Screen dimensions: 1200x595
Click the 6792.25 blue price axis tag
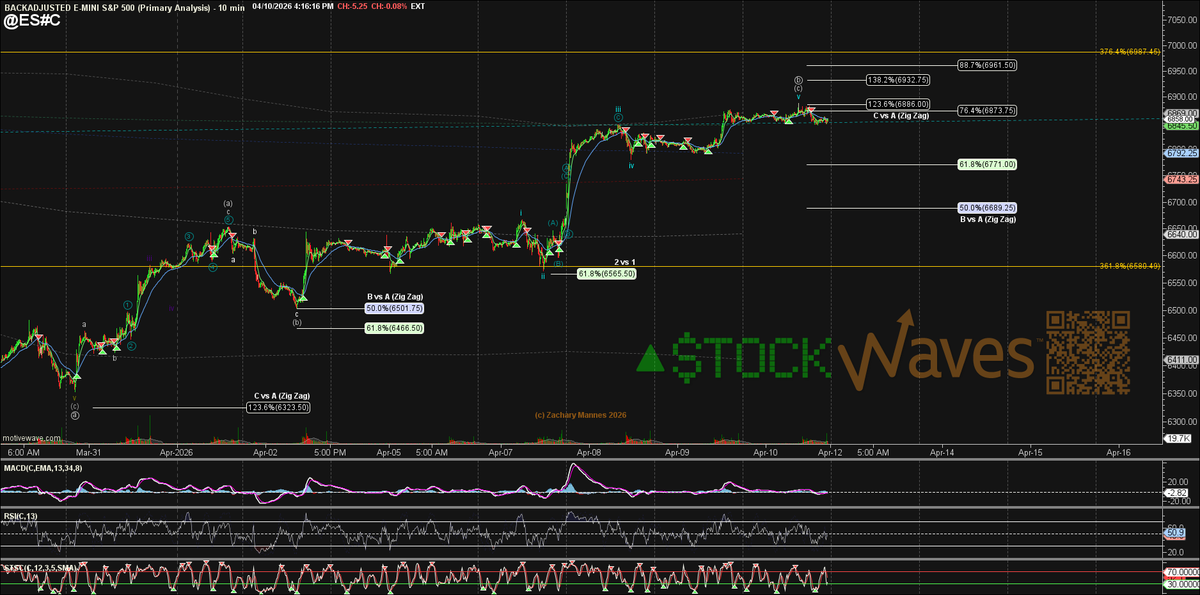(1181, 153)
